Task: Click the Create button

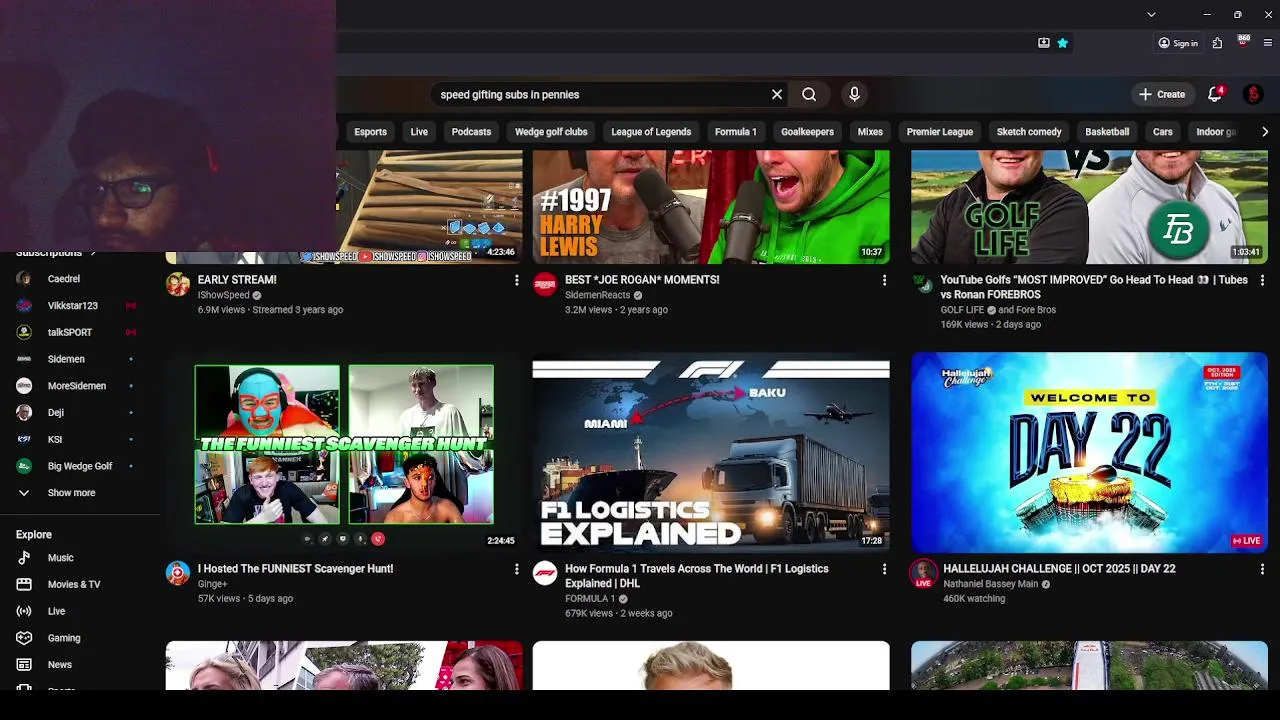Action: coord(1161,94)
